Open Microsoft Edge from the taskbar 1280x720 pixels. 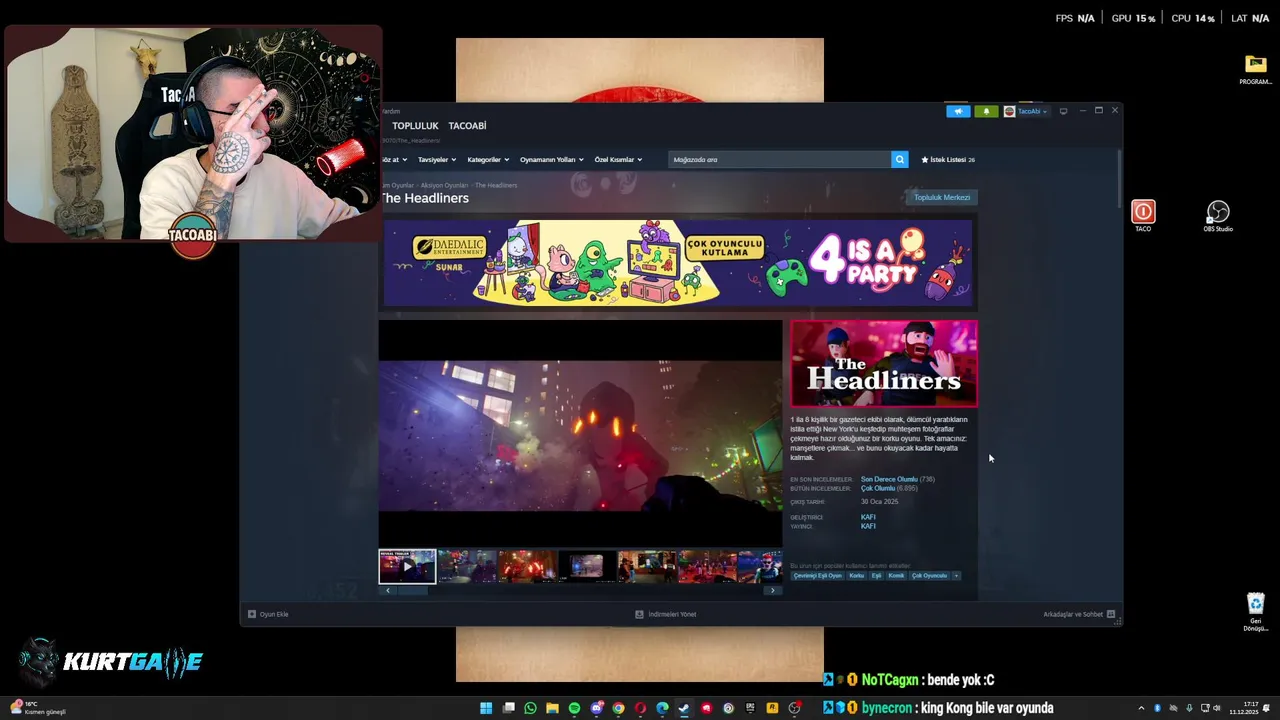point(662,708)
